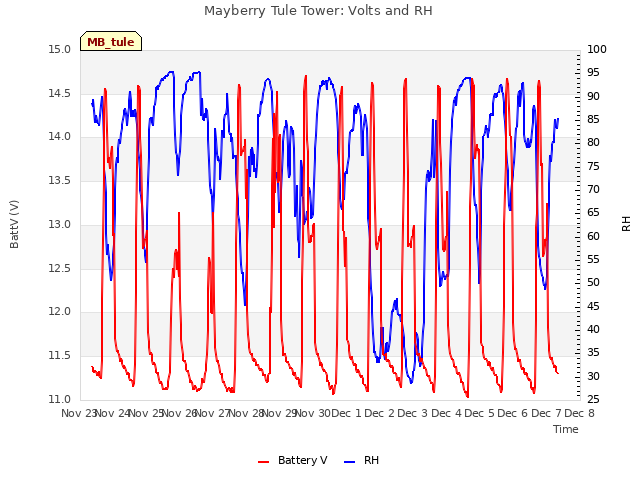Click the 12.5 voltage axis tick
This screenshot has width=640, height=480.
pyautogui.click(x=60, y=269)
